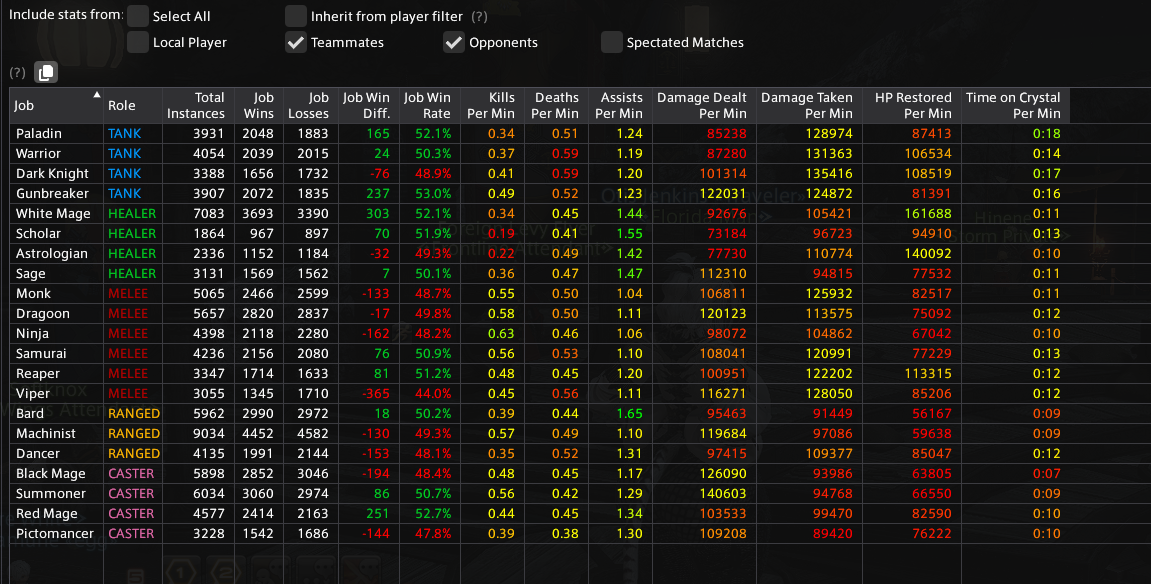The height and width of the screenshot is (584, 1151).
Task: Sort by Job Losses column header
Action: 311,106
